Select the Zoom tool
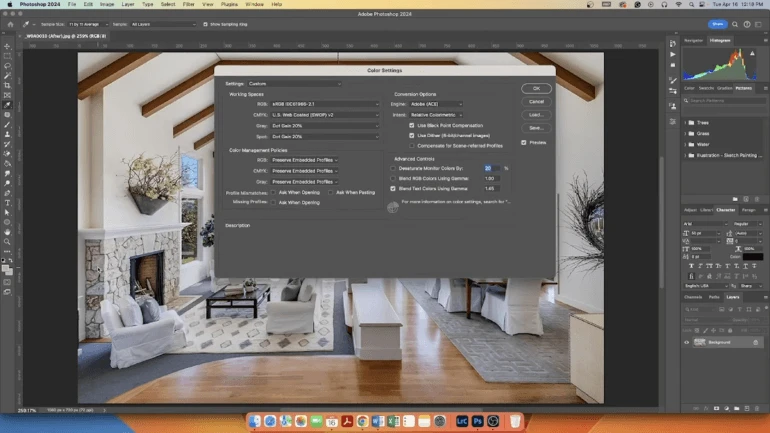This screenshot has height=433, width=770. [7, 241]
